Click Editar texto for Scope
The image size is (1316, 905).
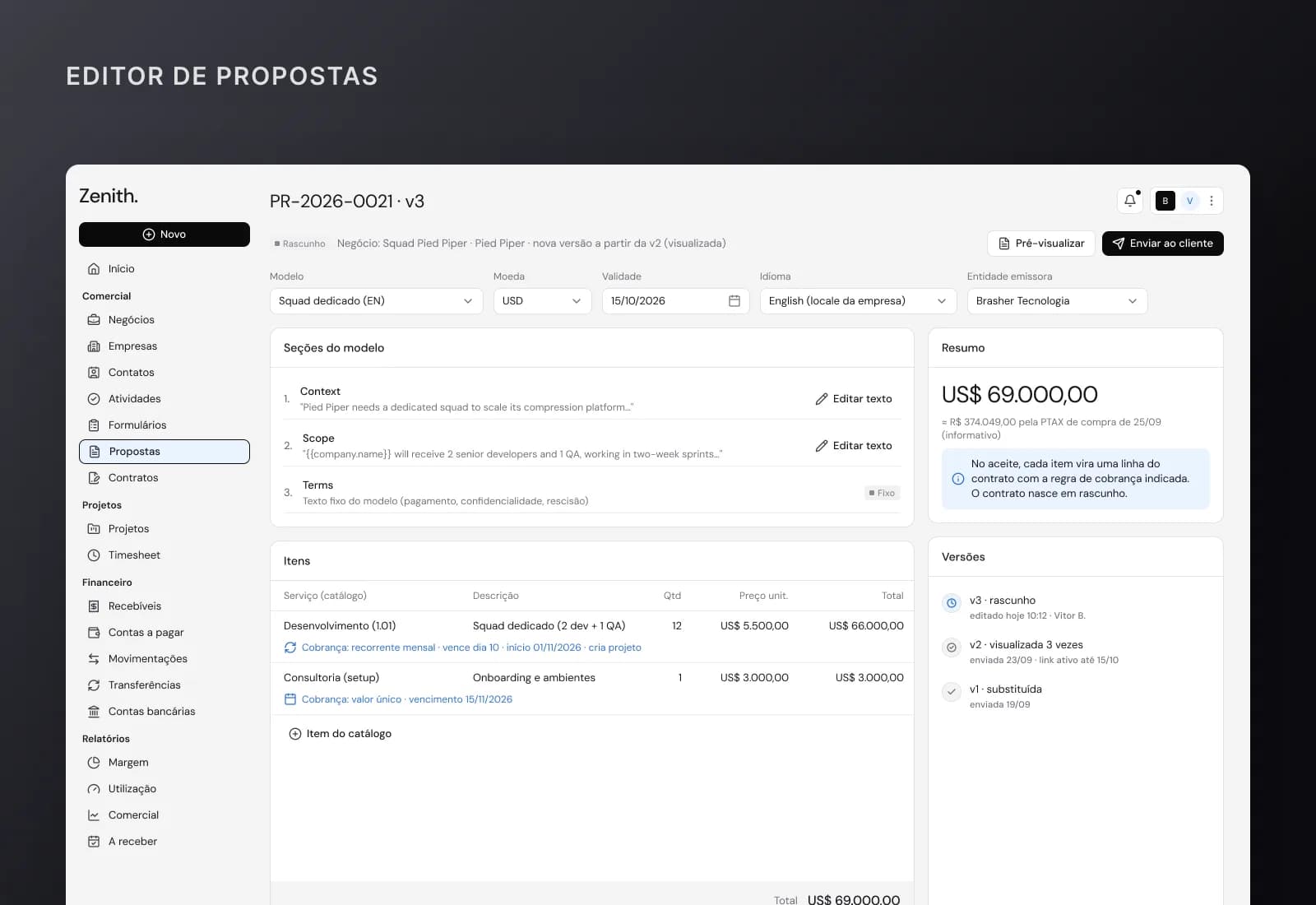854,446
